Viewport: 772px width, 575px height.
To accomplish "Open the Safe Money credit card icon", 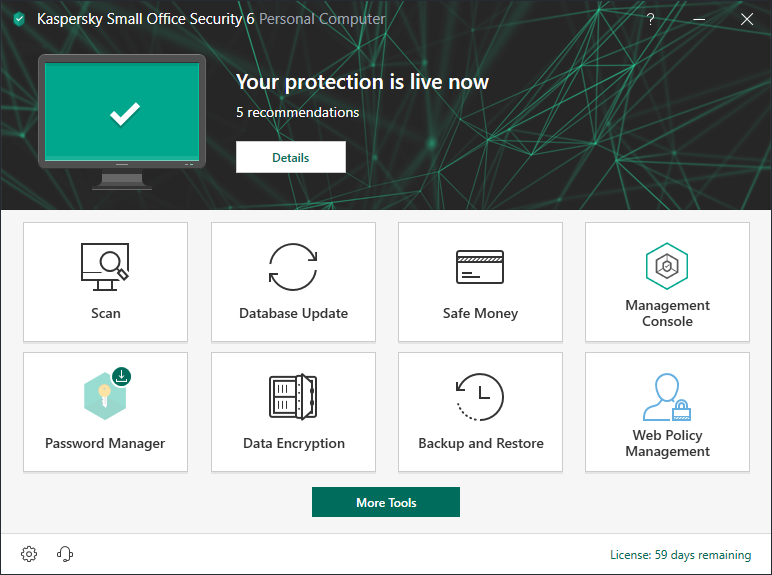I will (x=480, y=267).
